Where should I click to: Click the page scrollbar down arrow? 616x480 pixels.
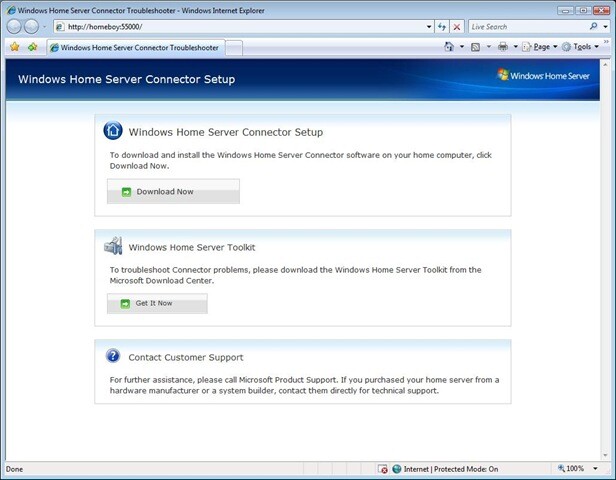click(x=605, y=456)
